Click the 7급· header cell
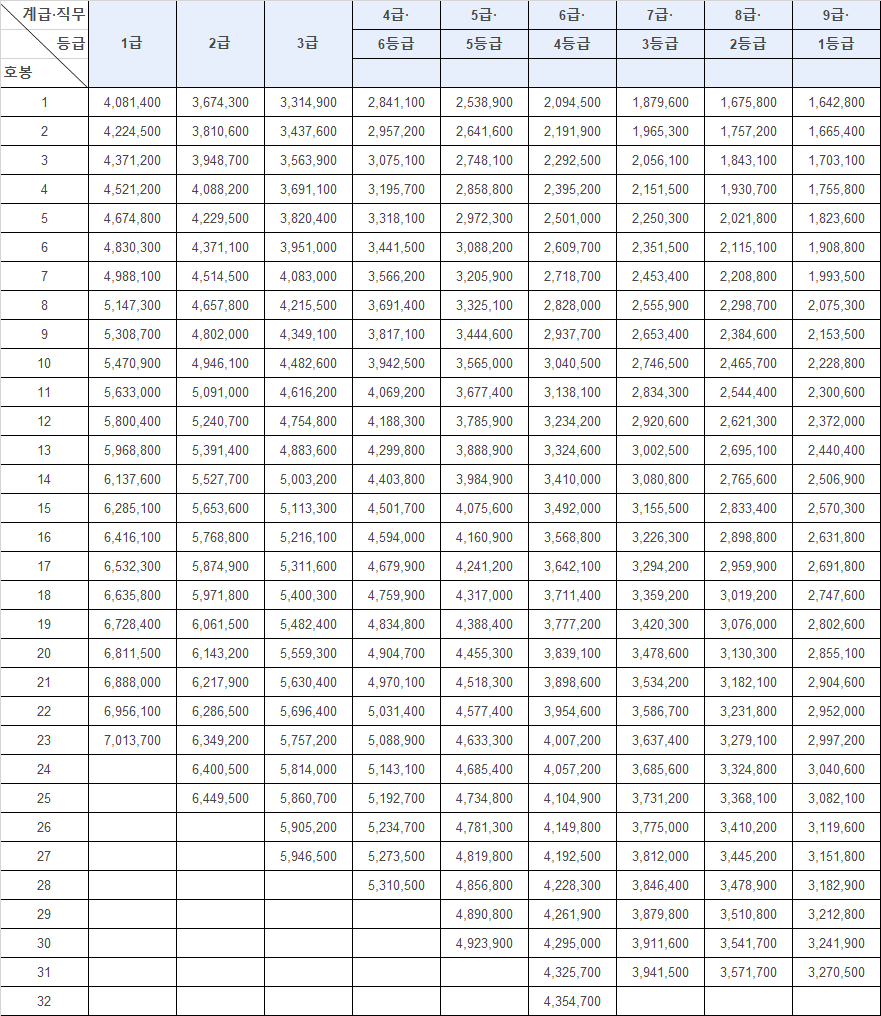 click(x=661, y=15)
